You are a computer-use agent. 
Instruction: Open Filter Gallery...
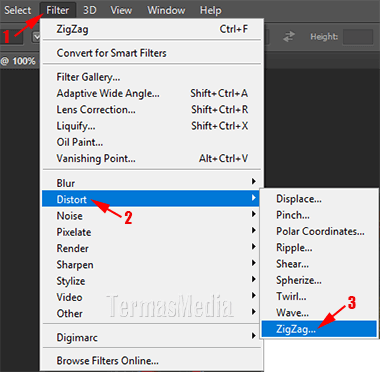pos(152,77)
